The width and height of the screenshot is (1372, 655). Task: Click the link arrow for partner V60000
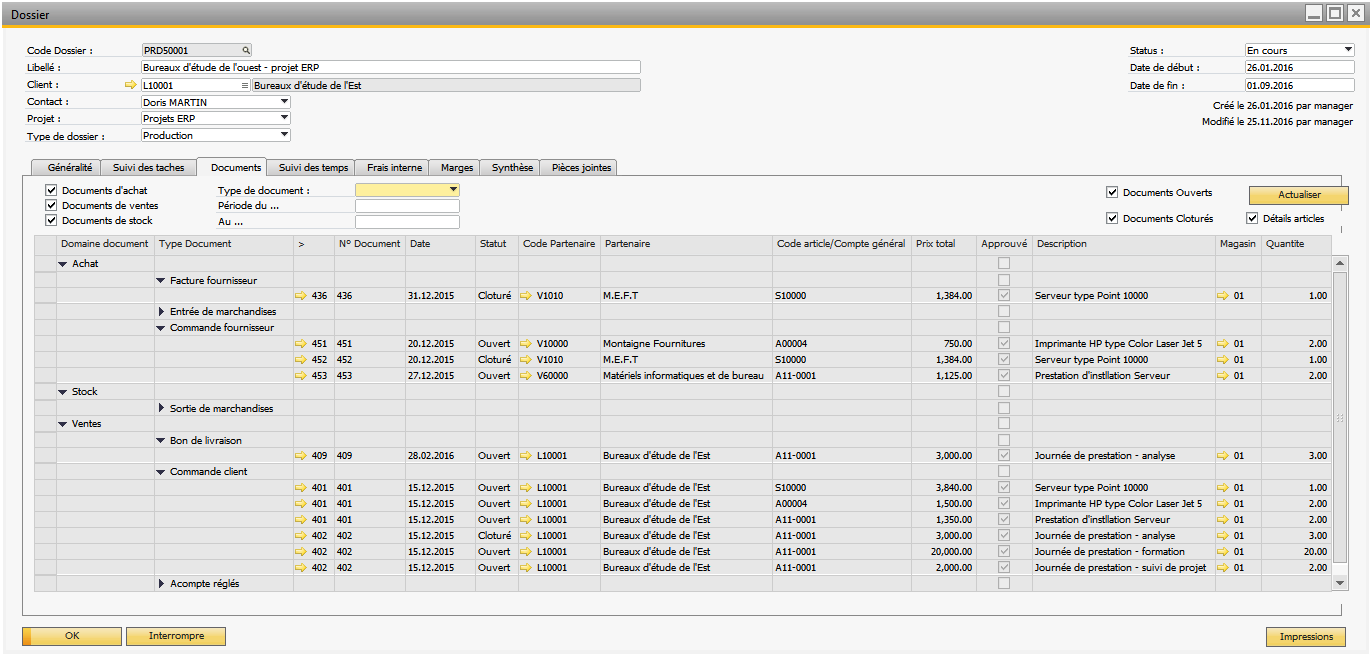click(x=526, y=376)
